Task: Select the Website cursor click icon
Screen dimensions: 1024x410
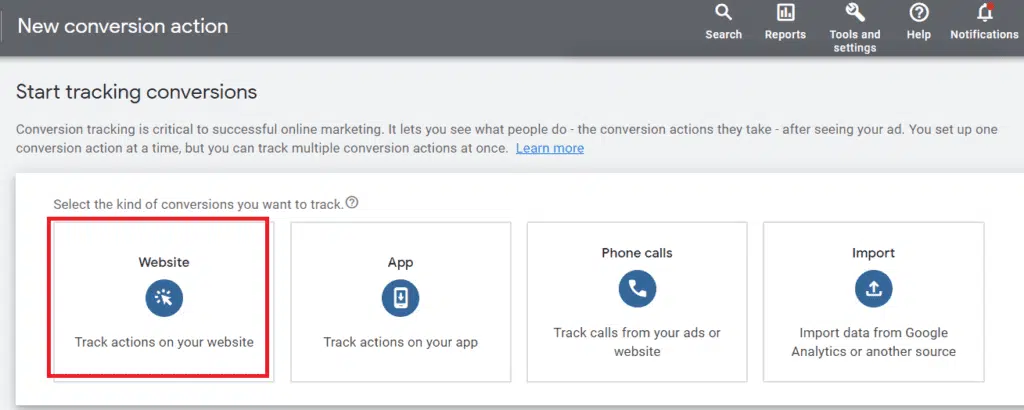Action: pos(164,298)
